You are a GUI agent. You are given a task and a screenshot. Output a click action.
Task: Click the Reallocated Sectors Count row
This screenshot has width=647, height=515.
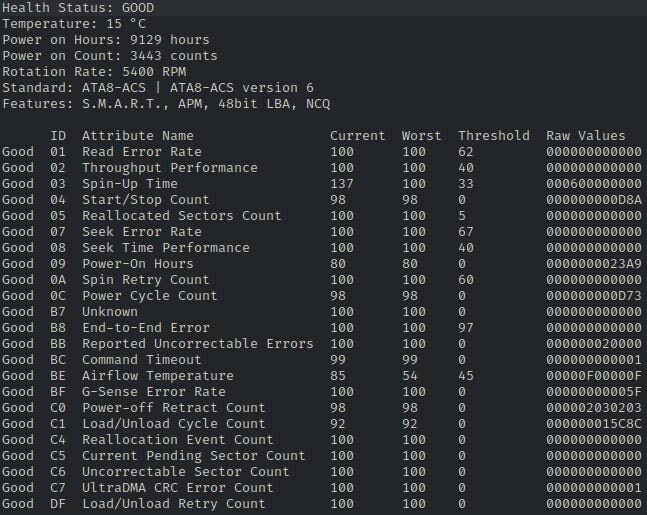(169, 216)
